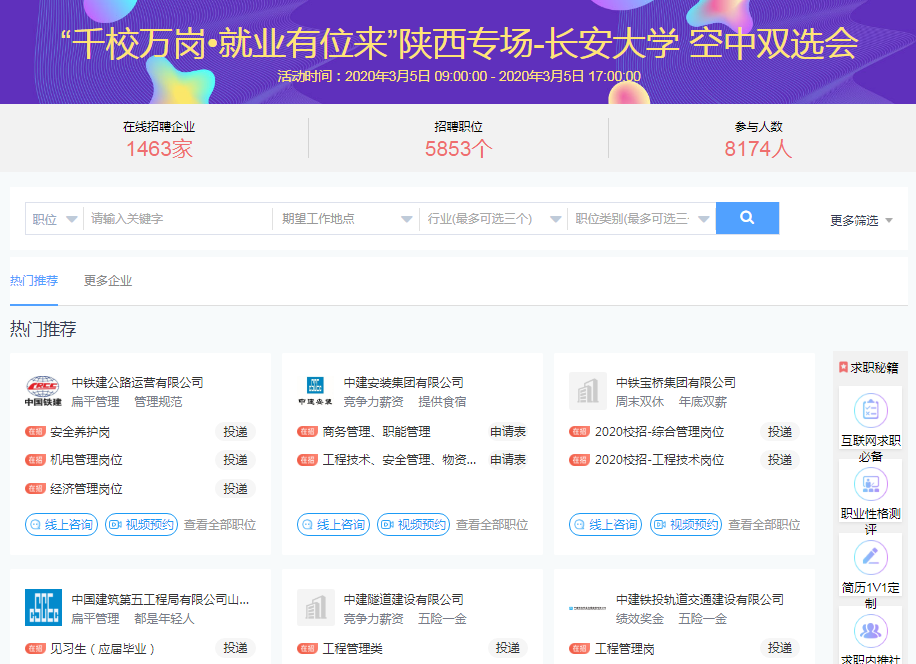Click 中建铁投轨道交通建设 company logo
Image resolution: width=916 pixels, height=664 pixels.
pos(588,608)
